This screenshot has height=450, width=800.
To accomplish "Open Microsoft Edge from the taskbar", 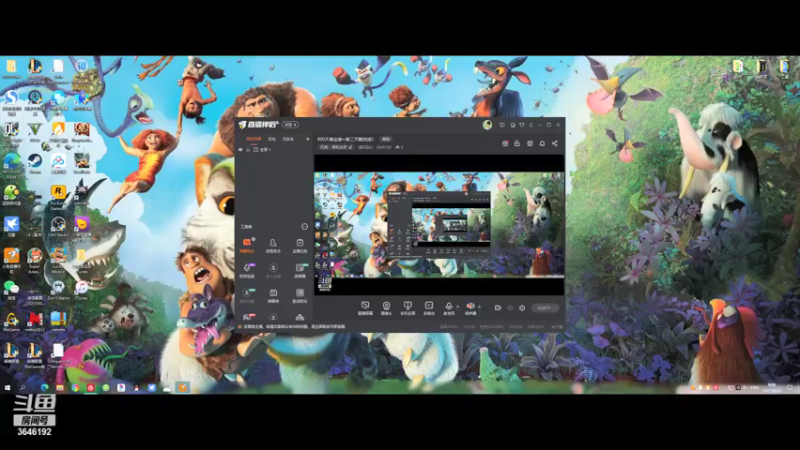I will click(44, 388).
